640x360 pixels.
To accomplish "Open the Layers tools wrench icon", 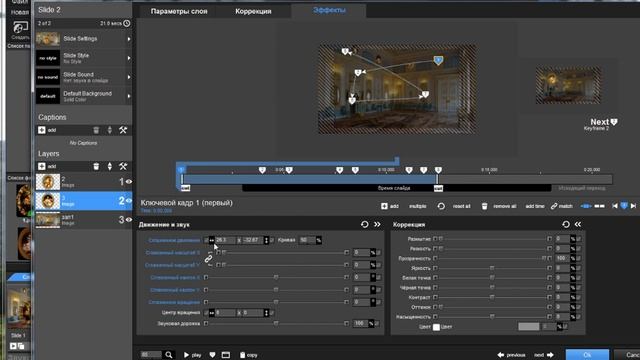I will coord(123,166).
